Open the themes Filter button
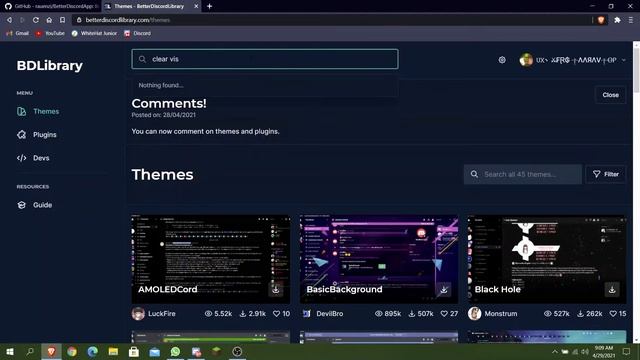This screenshot has height=360, width=640. coord(606,174)
